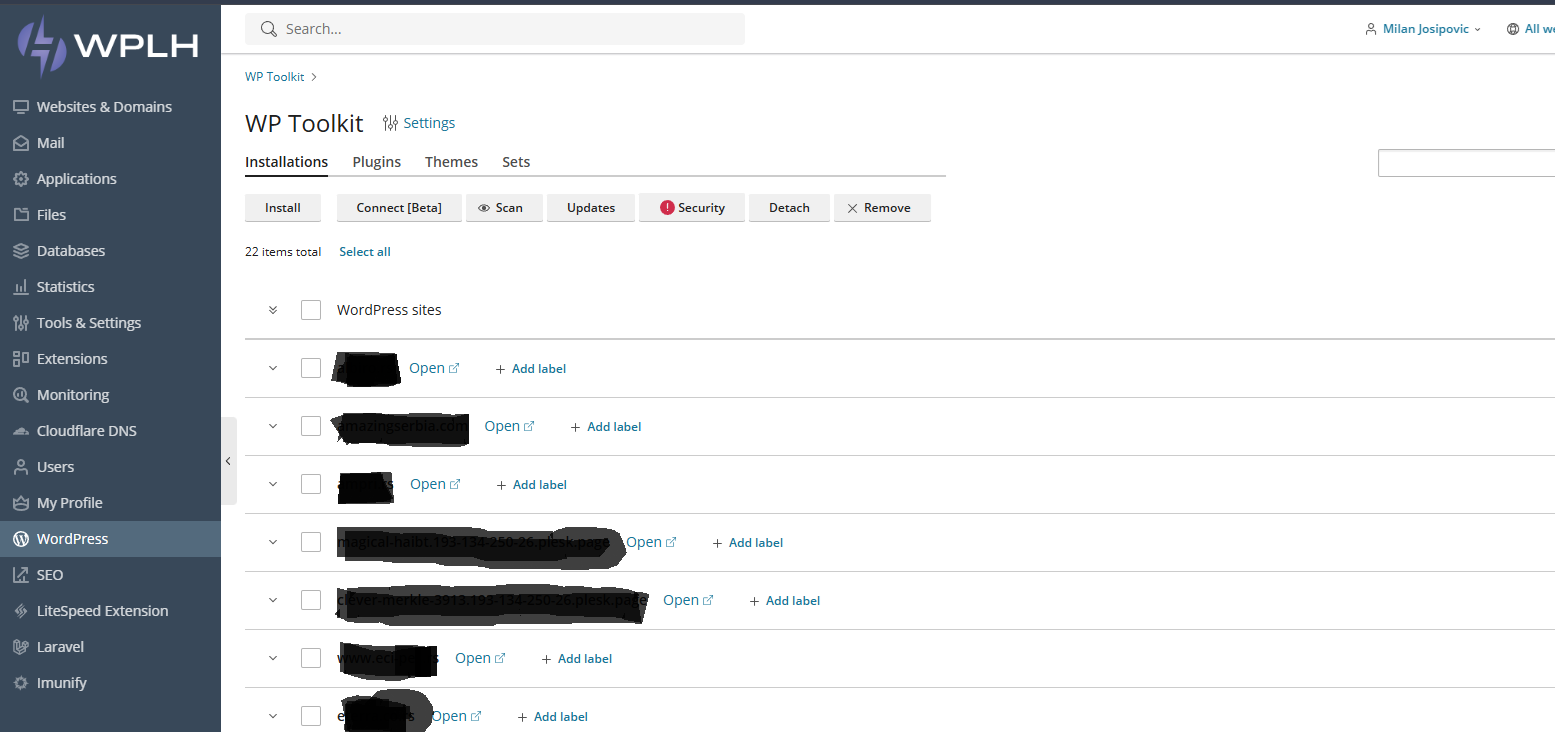Open LiteSpeed Extension in the sidebar
This screenshot has width=1555, height=732.
click(x=110, y=611)
